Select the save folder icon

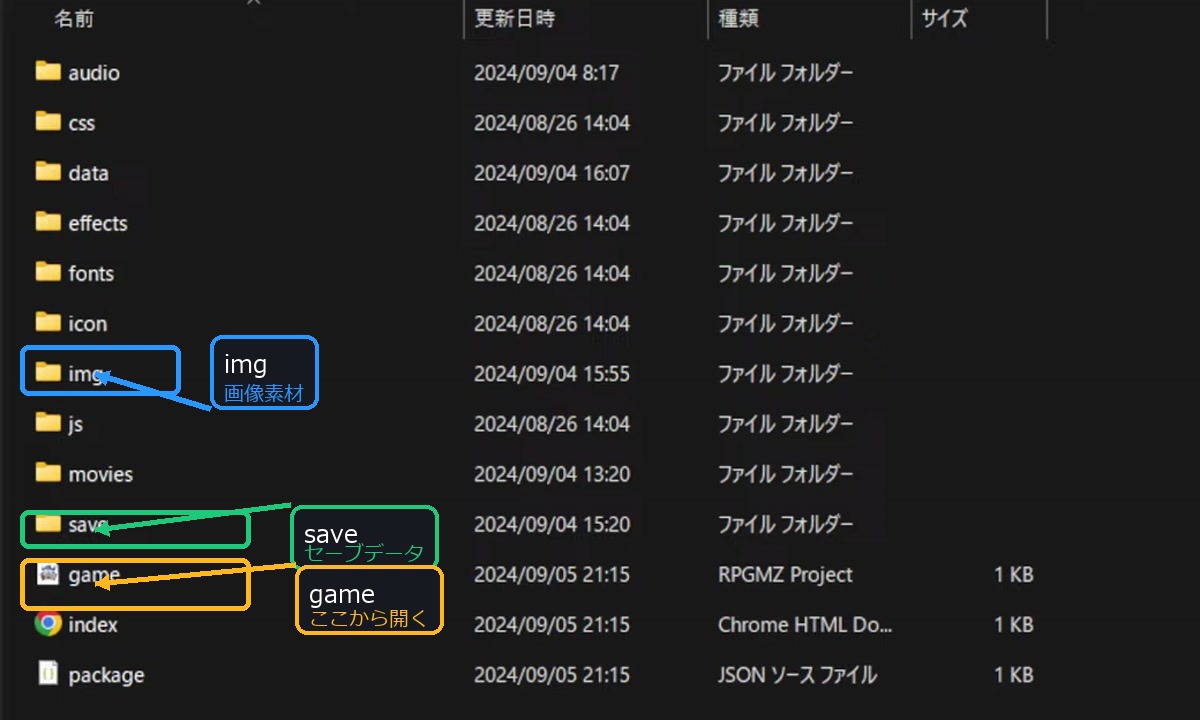pyautogui.click(x=48, y=523)
